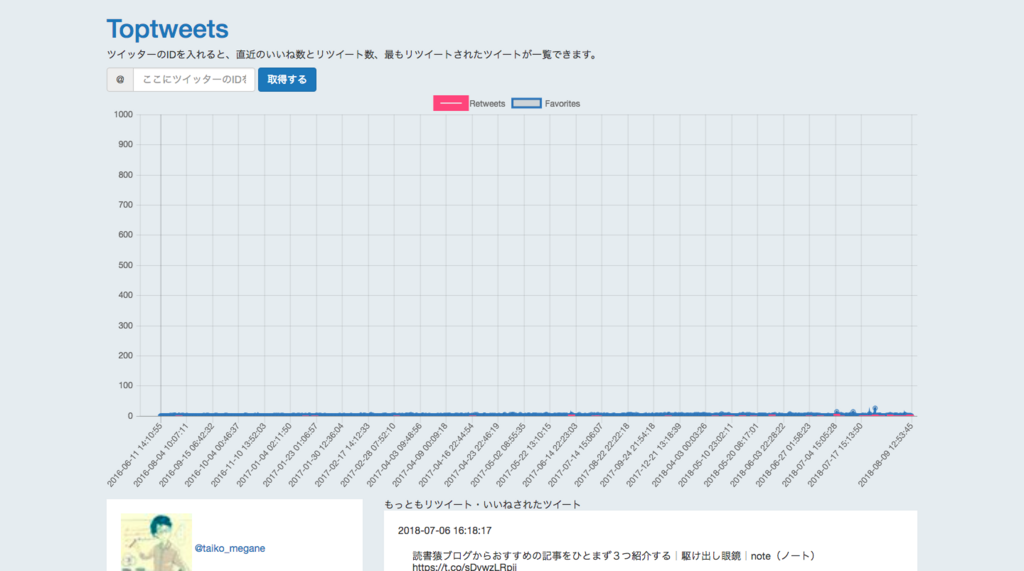
Task: Click the tallest Favorites spike on the chart
Action: (x=875, y=409)
